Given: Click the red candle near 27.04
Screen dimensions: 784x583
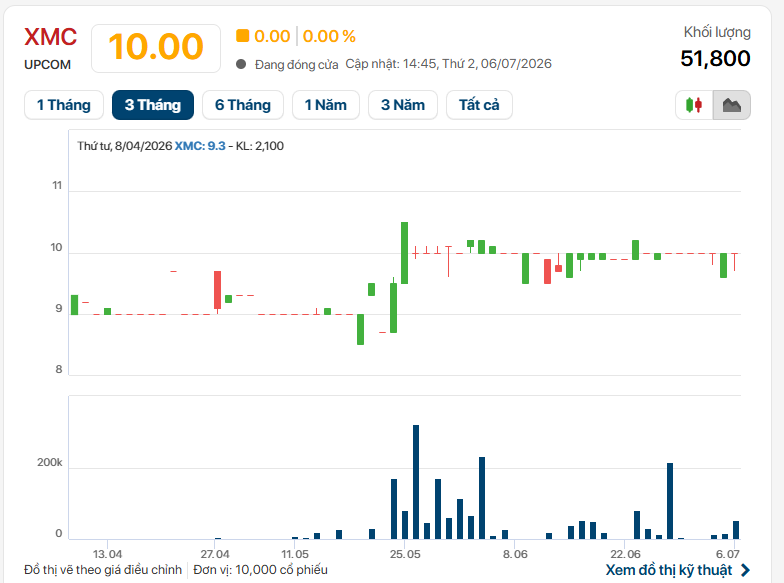Looking at the screenshot, I should pos(218,290).
